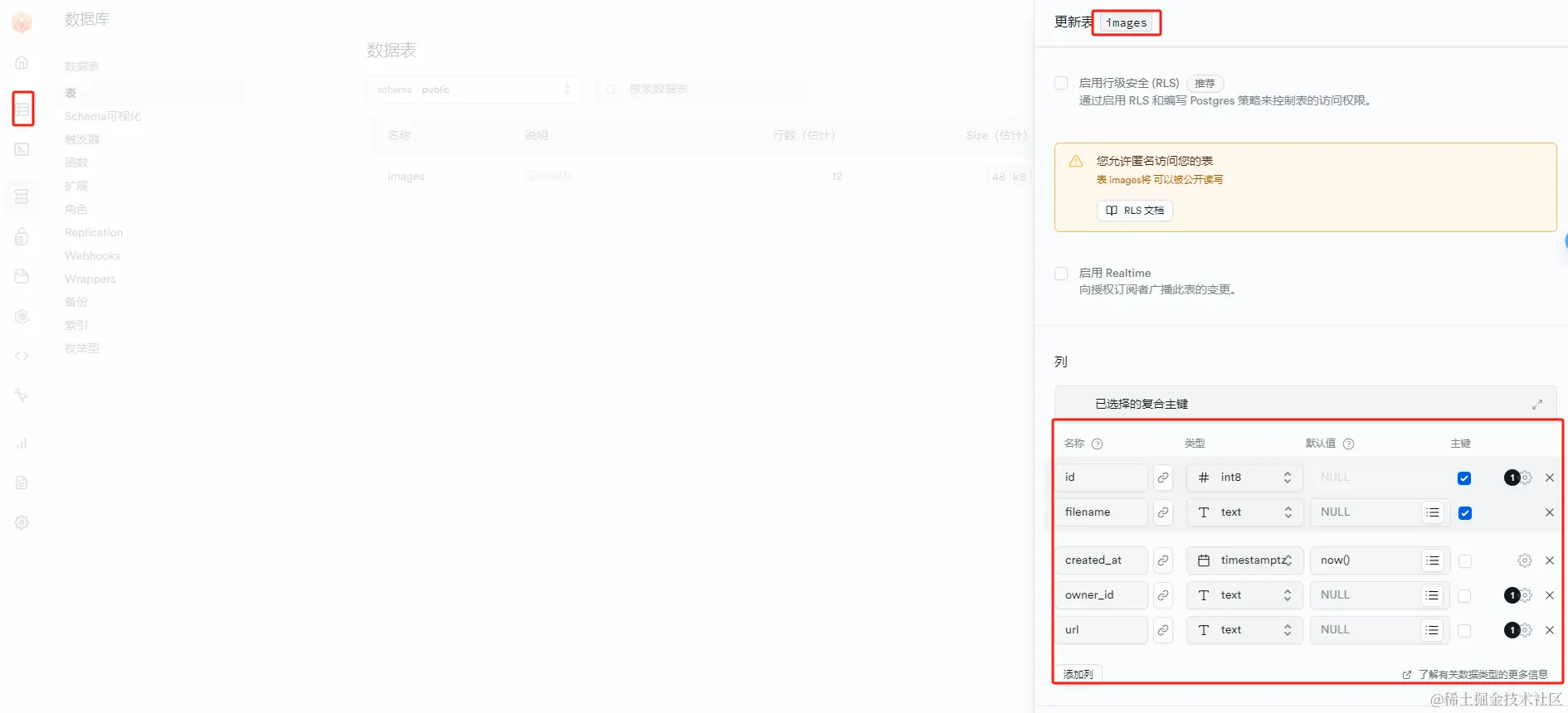Uncheck primary key for filename column
The height and width of the screenshot is (713, 1568).
tap(1465, 513)
